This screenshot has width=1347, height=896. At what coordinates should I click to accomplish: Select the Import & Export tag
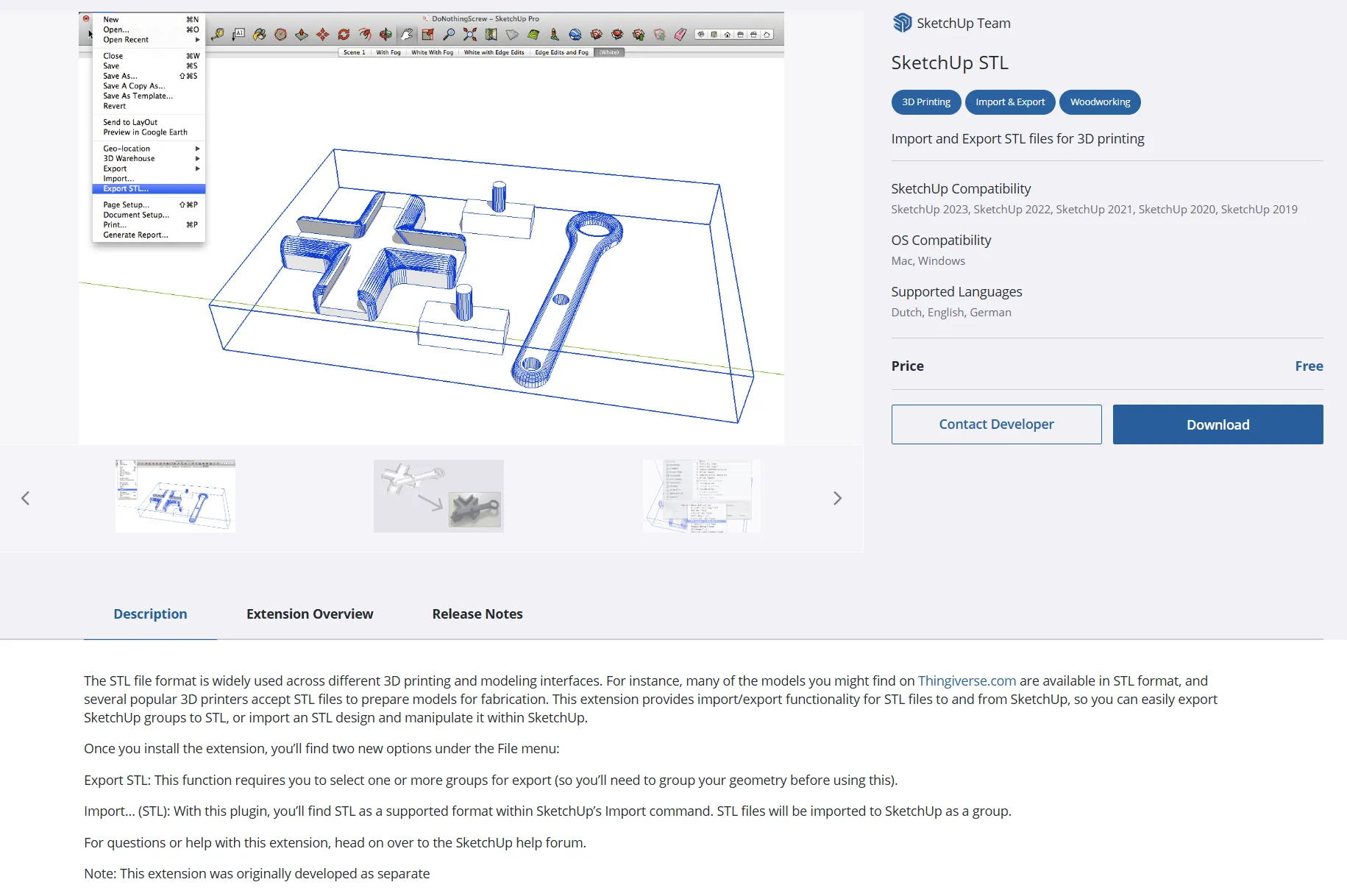(x=1010, y=102)
